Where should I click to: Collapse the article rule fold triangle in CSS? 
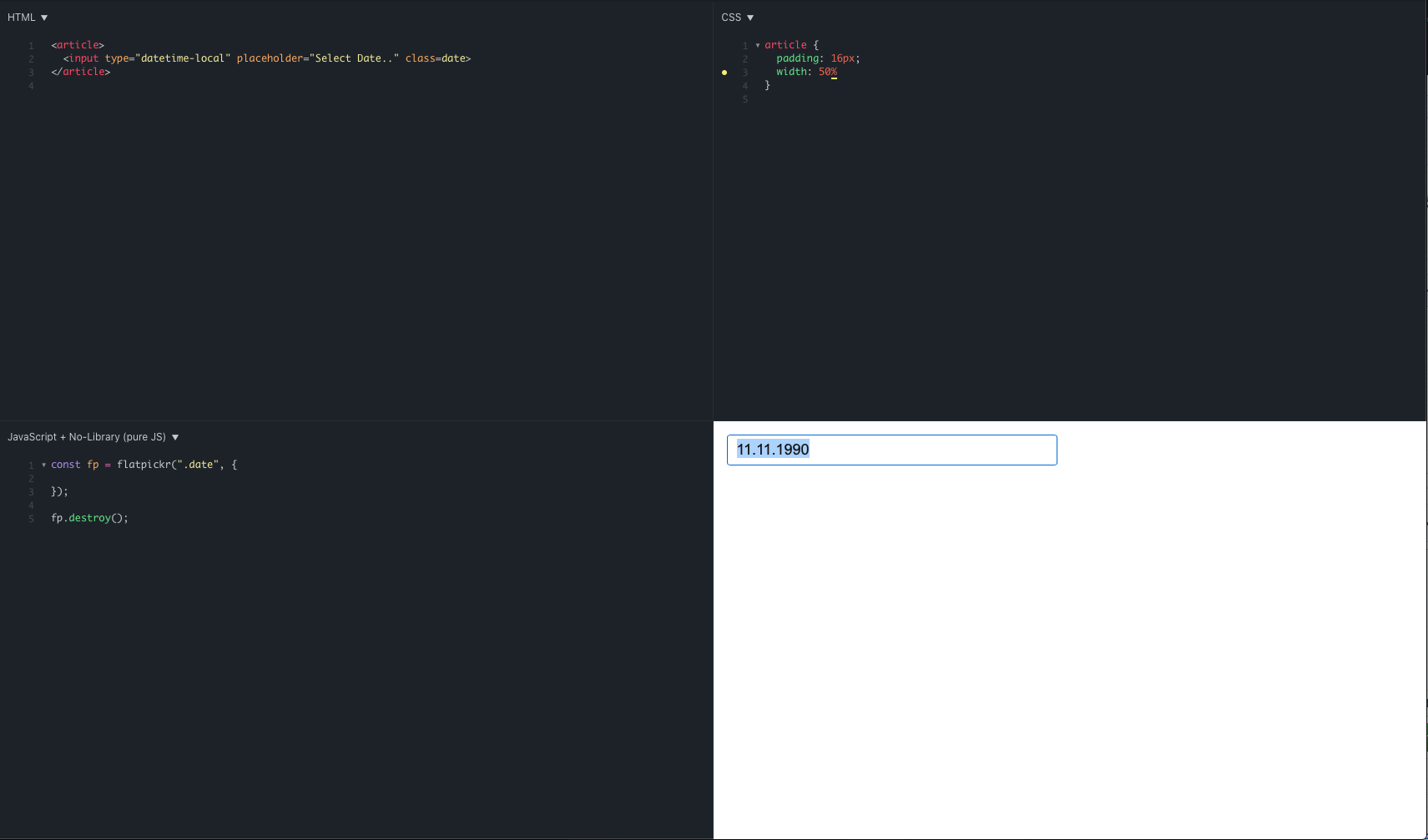[758, 45]
